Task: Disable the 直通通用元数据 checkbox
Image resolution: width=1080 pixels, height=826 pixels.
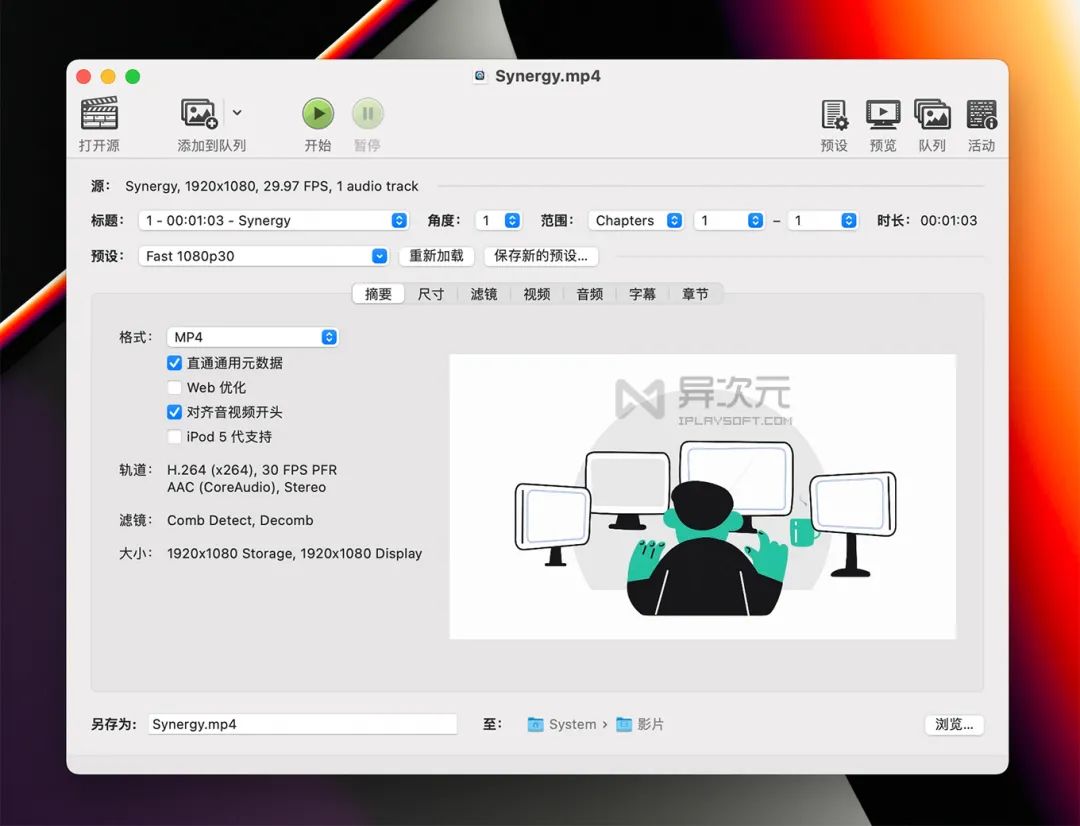Action: [x=174, y=363]
